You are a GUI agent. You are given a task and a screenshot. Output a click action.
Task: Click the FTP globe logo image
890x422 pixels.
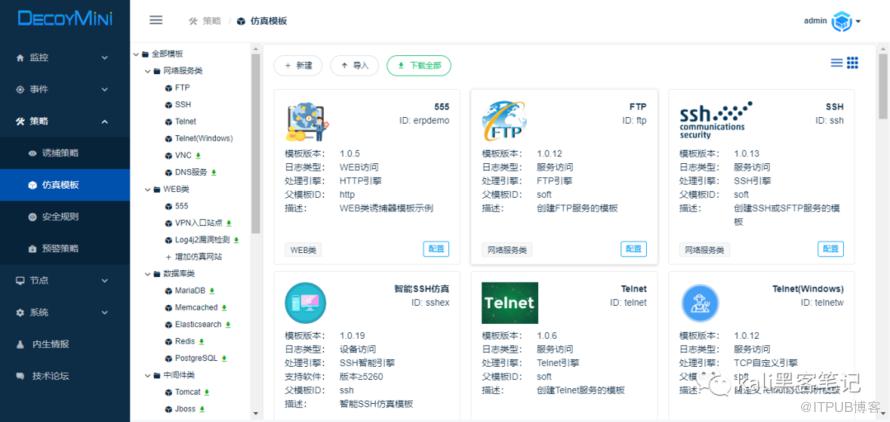[504, 121]
